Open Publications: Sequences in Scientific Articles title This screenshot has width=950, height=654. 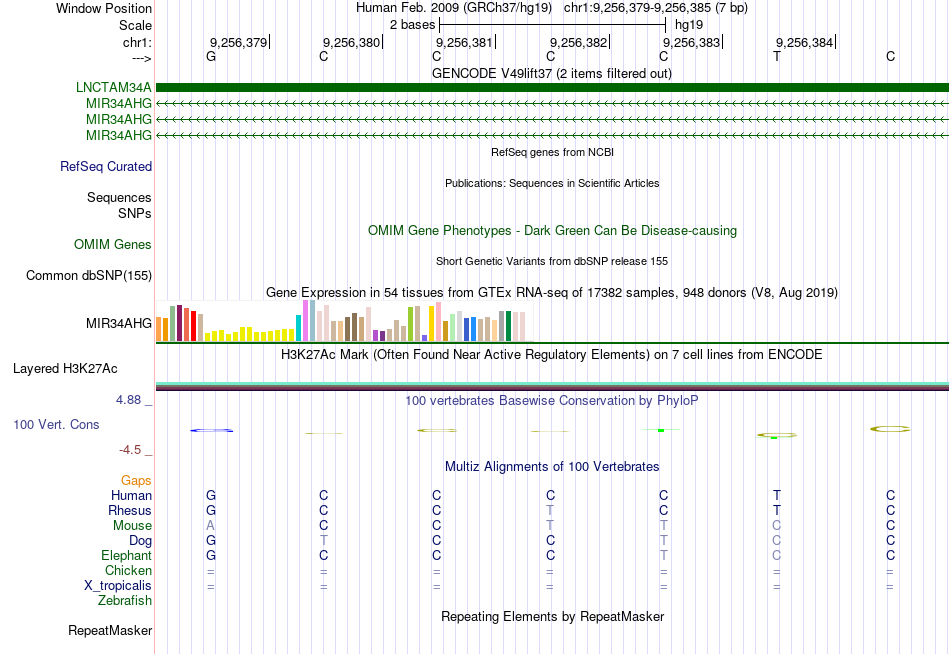tap(552, 183)
